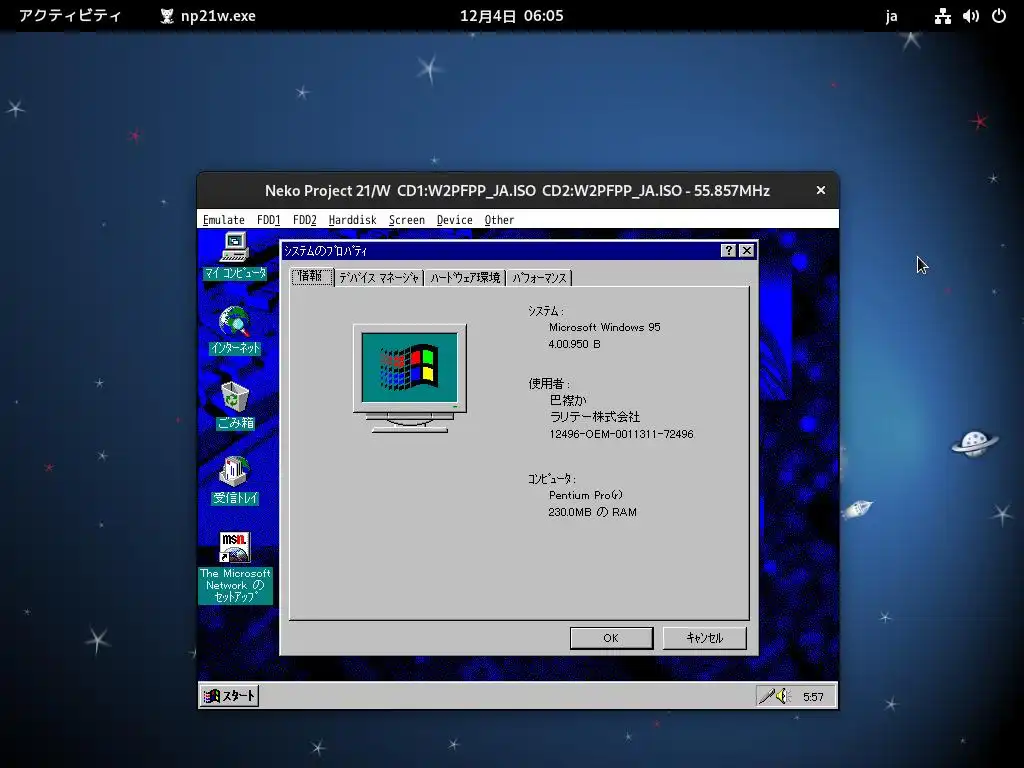Open the Emulate menu
The image size is (1024, 768).
(223, 220)
